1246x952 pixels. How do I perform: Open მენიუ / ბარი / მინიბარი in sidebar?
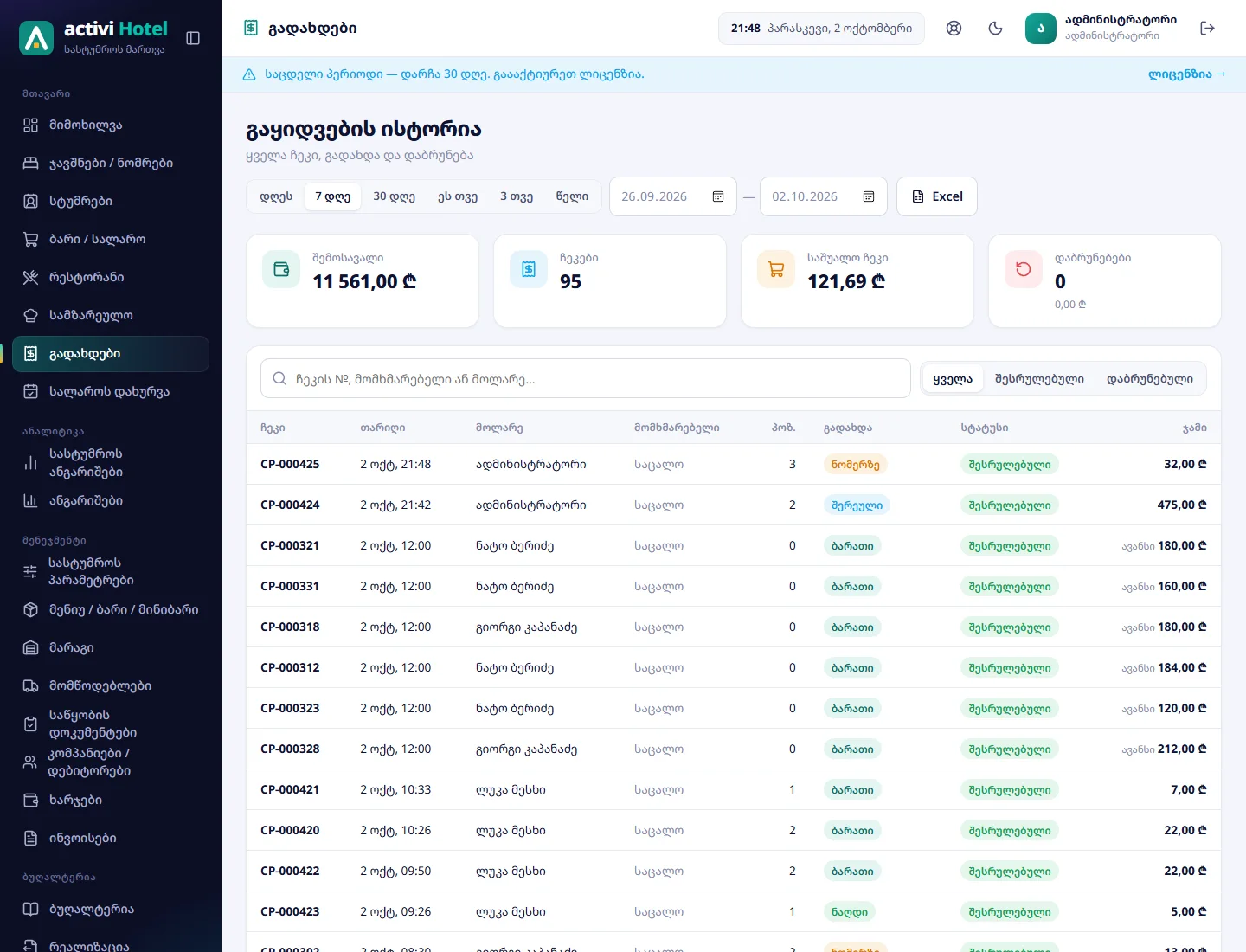[x=111, y=609]
